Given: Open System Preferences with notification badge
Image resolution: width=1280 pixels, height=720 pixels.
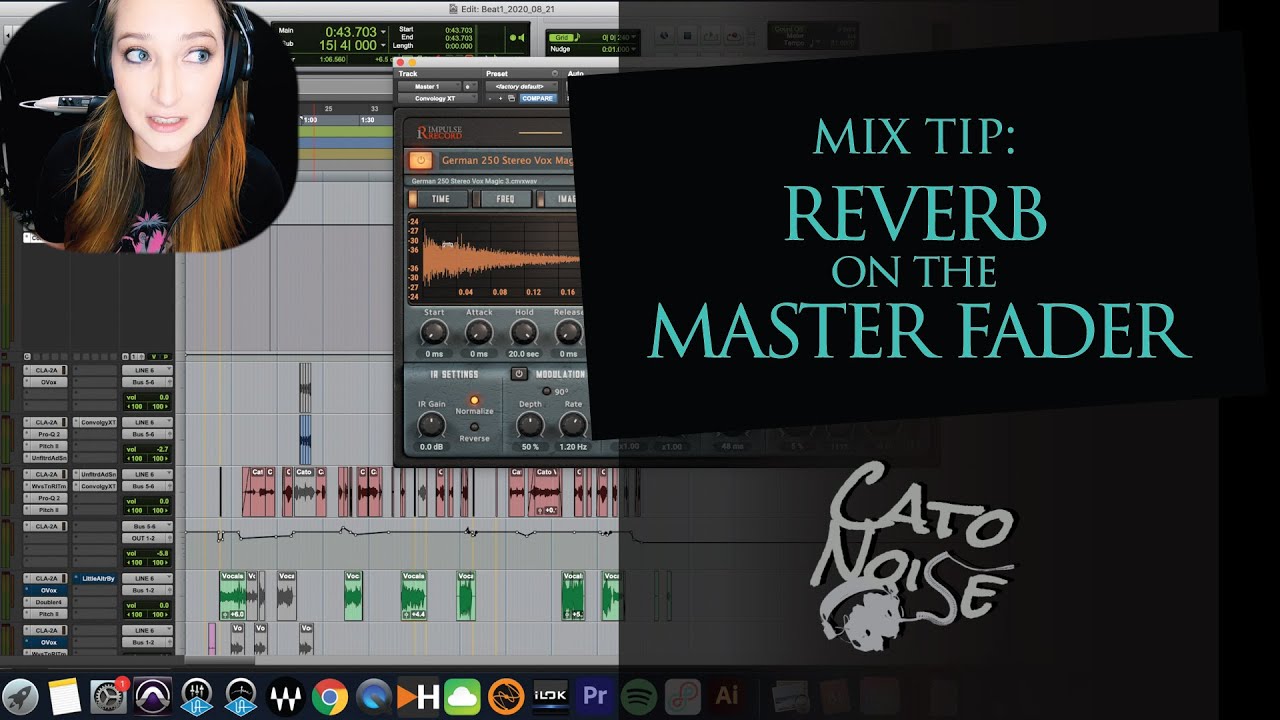Looking at the screenshot, I should [x=108, y=696].
